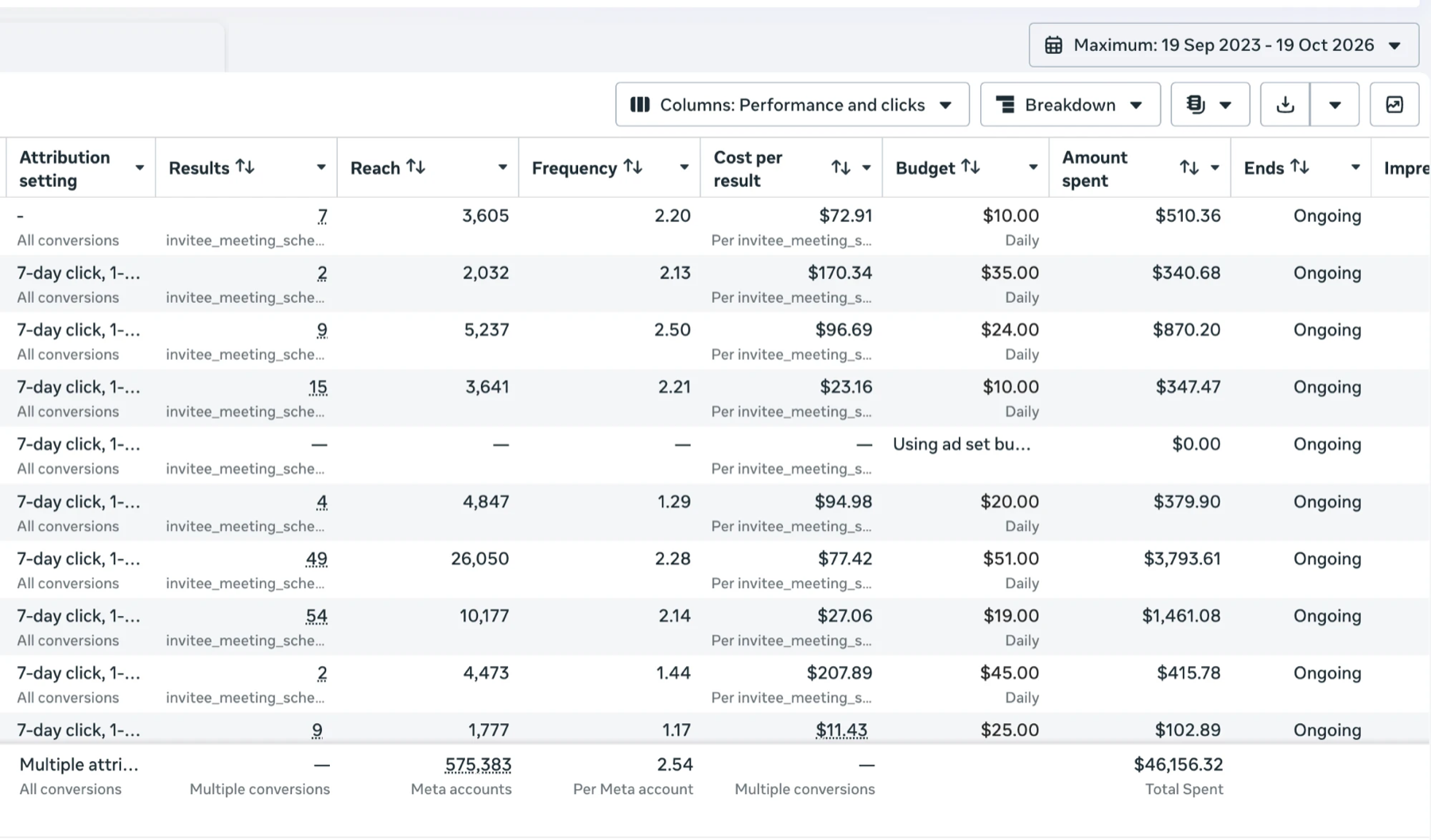
Task: Open Ends column menu arrow
Action: [x=1355, y=167]
